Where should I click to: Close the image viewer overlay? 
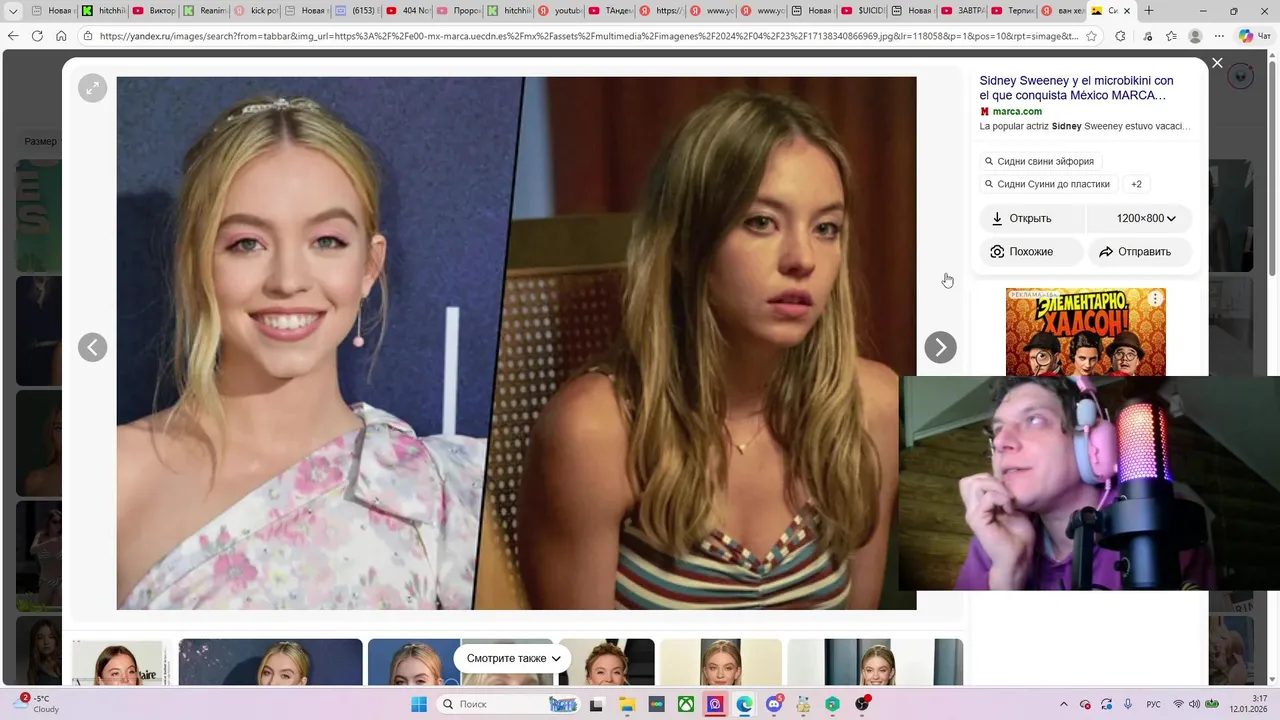(1217, 63)
